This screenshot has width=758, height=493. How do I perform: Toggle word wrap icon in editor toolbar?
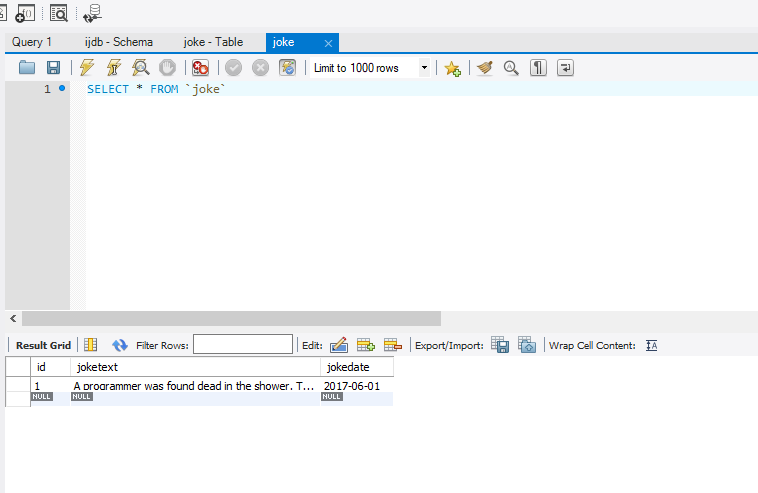click(x=565, y=68)
